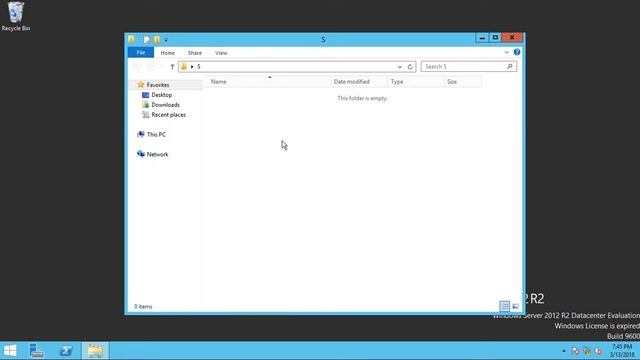Click the Forward navigation arrow
The height and width of the screenshot is (360, 640).
pos(151,67)
